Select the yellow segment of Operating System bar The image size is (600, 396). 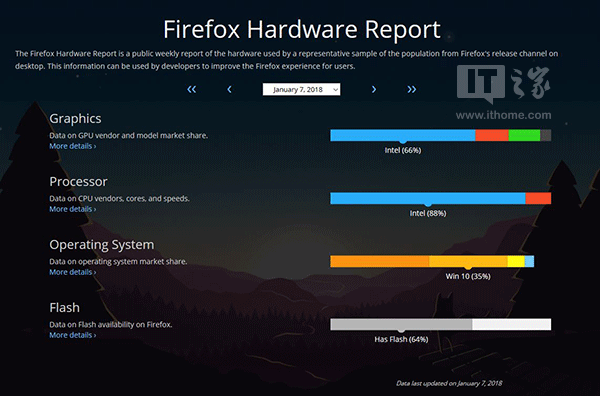coord(516,261)
